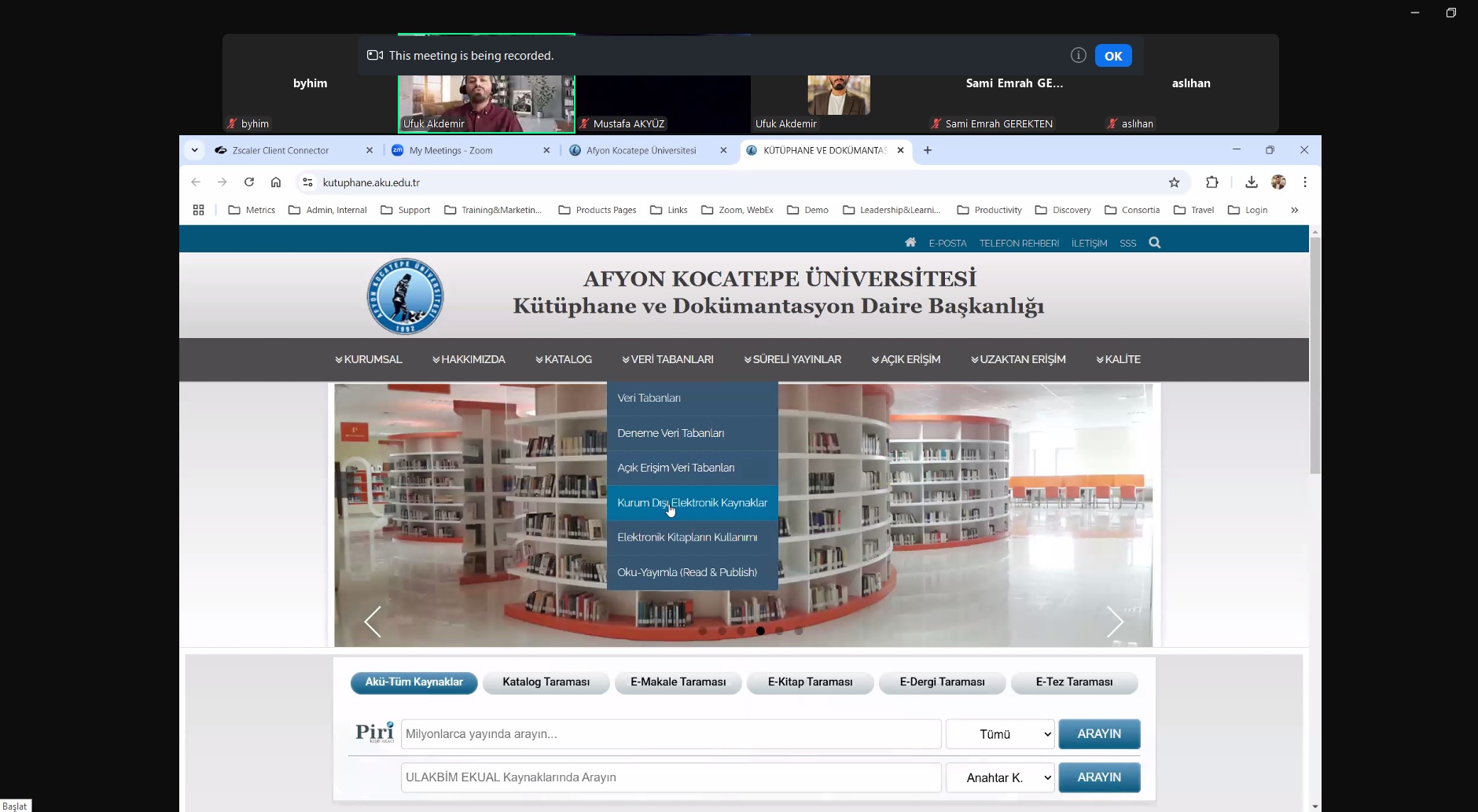This screenshot has width=1478, height=812.
Task: Open the Zoom, WebEx bookmark folder
Action: (x=737, y=210)
